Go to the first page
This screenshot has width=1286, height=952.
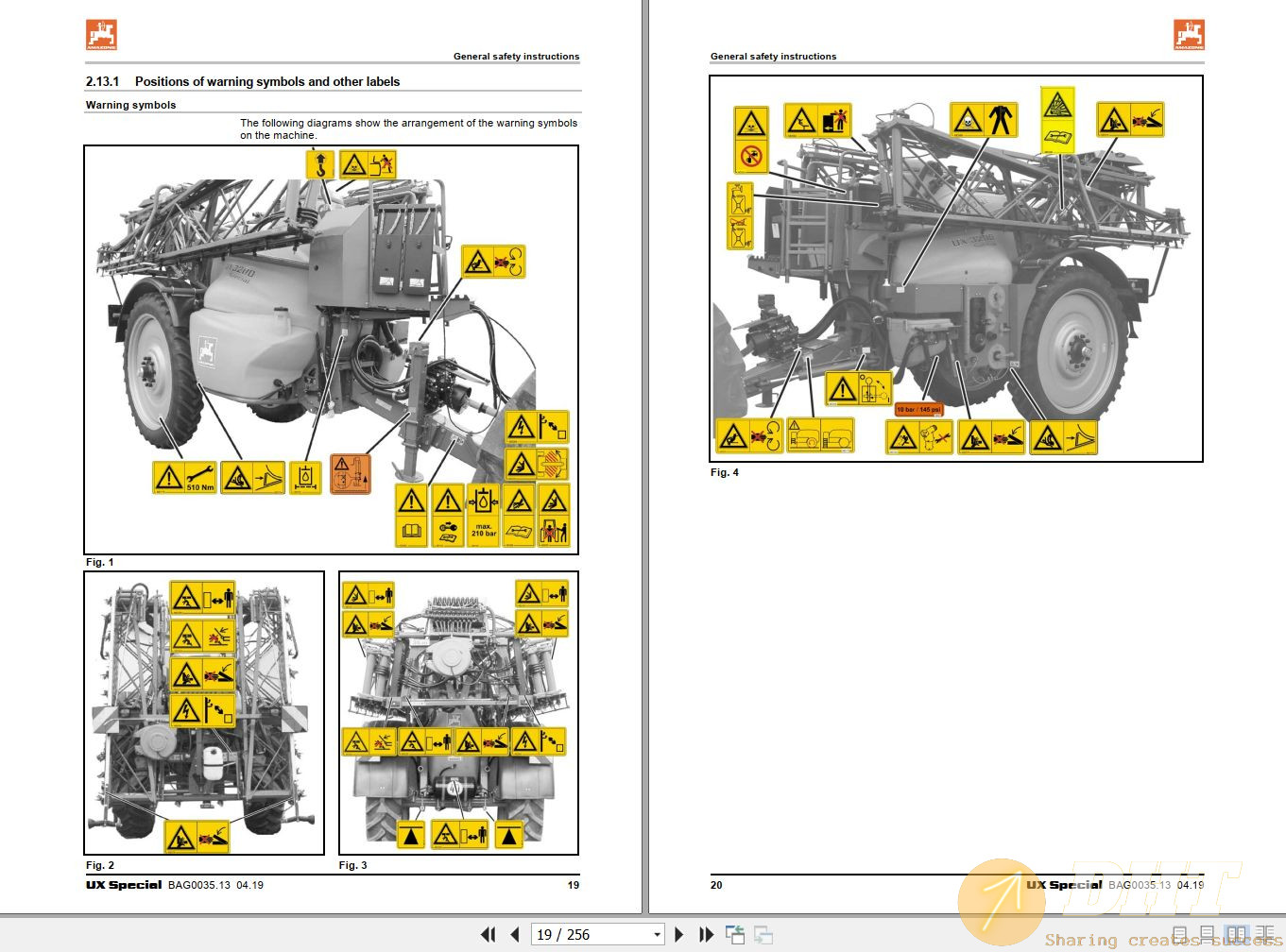[488, 934]
